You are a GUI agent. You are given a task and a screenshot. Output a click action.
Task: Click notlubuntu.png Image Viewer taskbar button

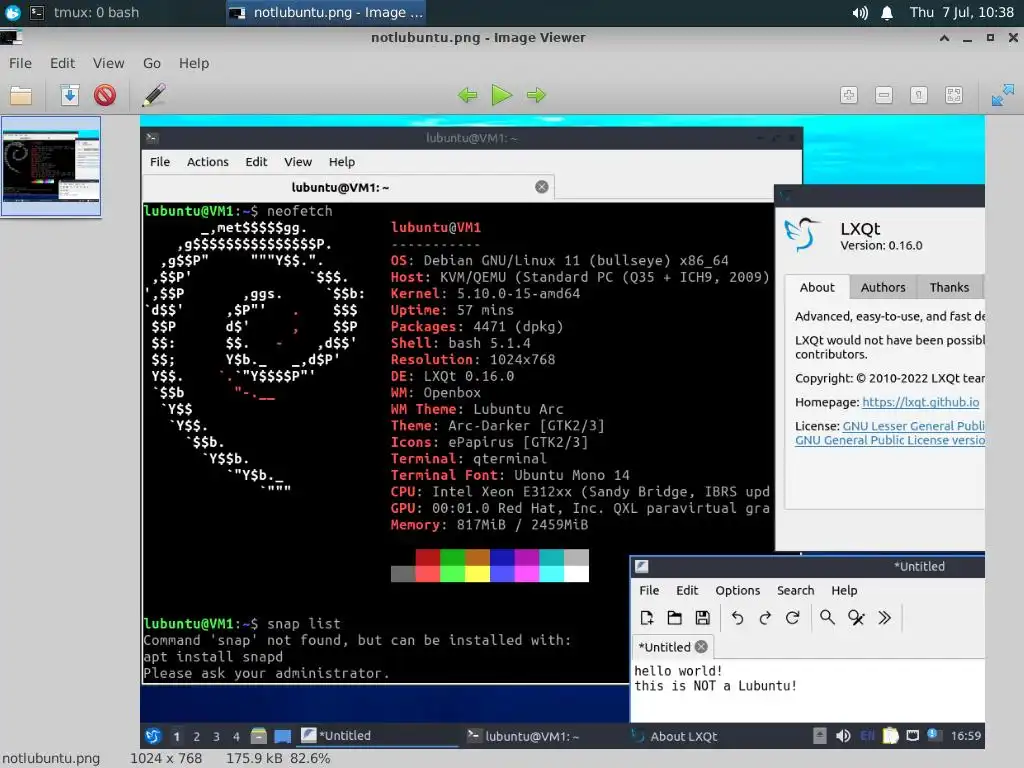point(328,12)
